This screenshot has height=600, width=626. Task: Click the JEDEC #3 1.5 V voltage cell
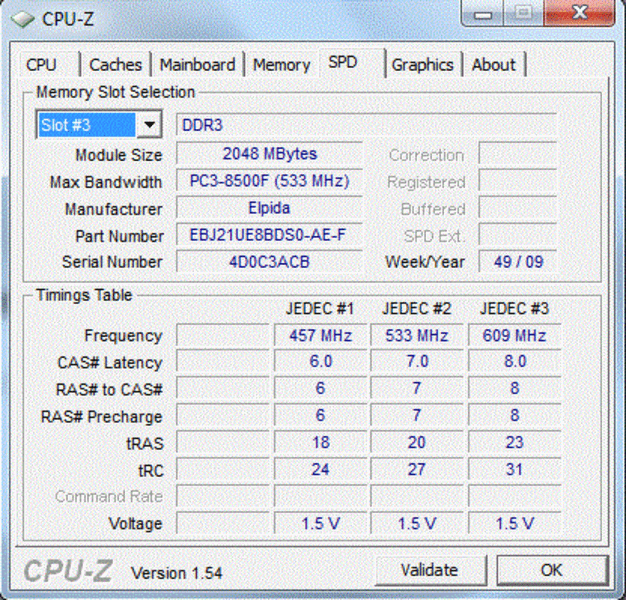(x=514, y=523)
